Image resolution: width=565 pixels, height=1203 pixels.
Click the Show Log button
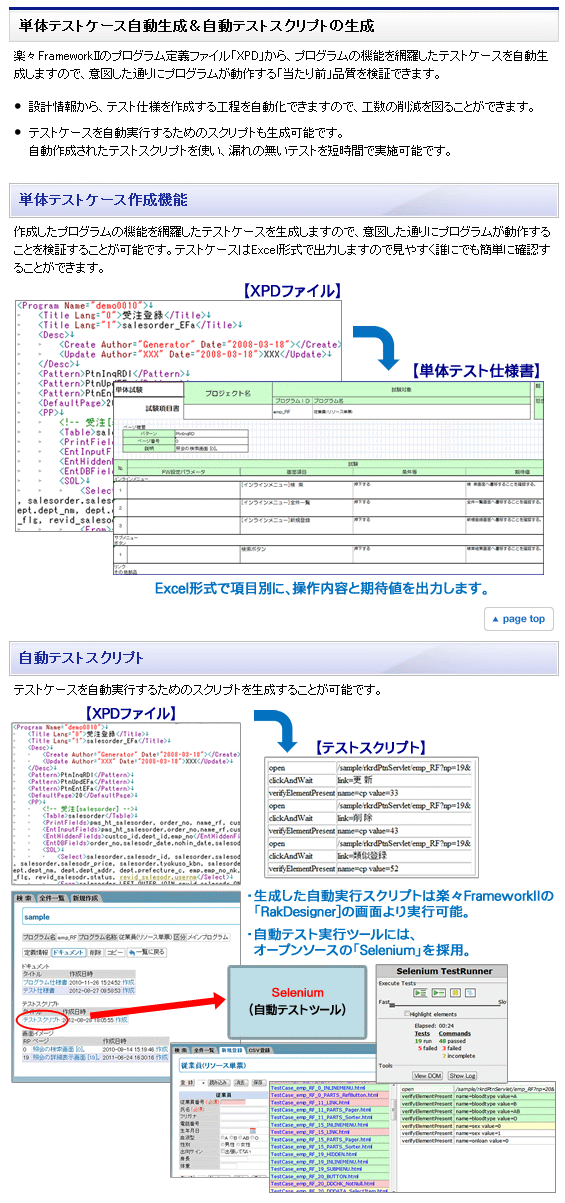click(462, 1075)
